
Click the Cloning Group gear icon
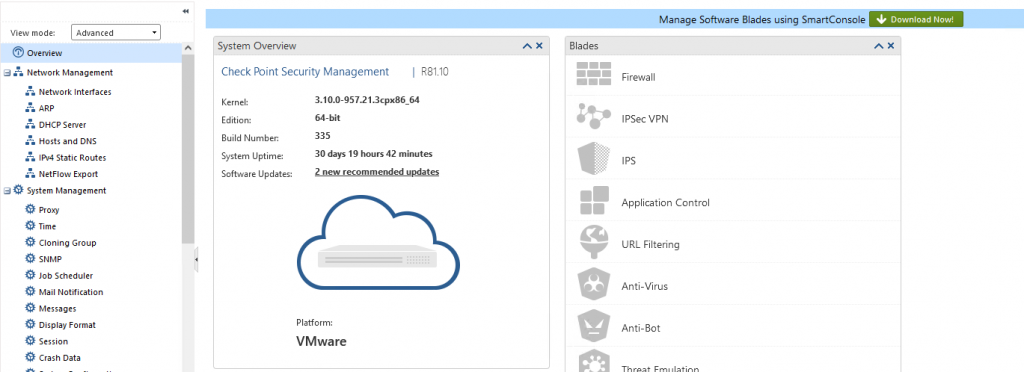pyautogui.click(x=29, y=242)
